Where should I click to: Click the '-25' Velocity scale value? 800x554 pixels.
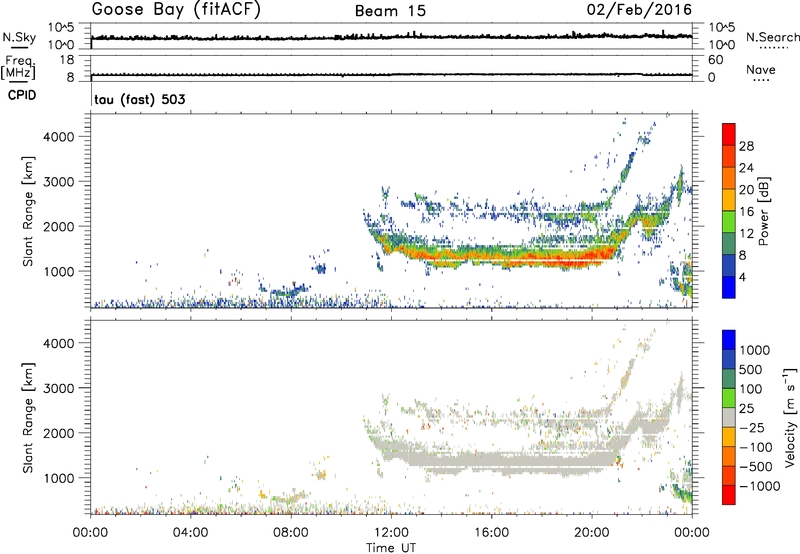752,427
